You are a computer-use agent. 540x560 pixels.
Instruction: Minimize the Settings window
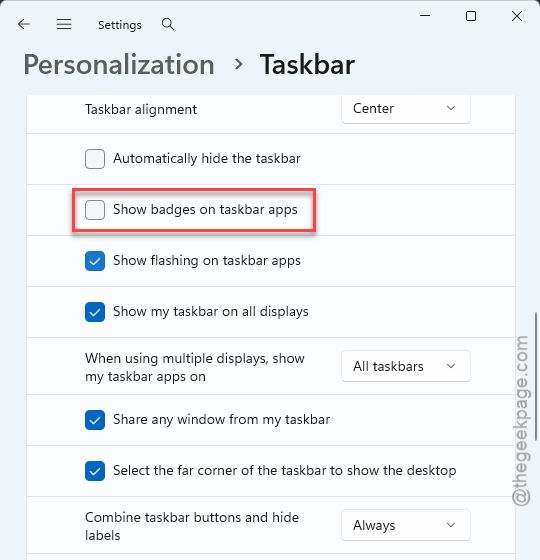pyautogui.click(x=425, y=16)
